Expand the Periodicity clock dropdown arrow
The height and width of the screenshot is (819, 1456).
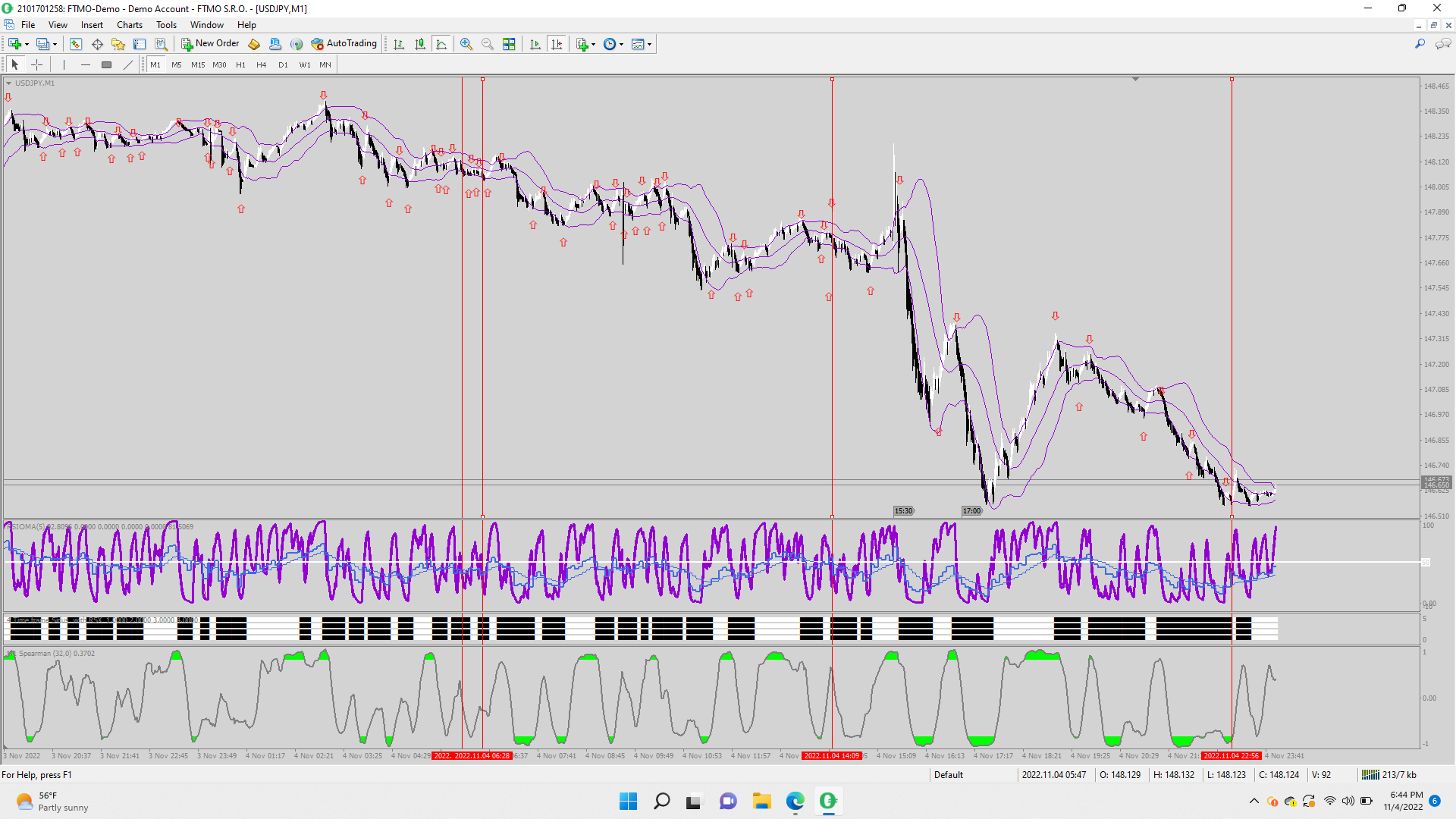621,44
